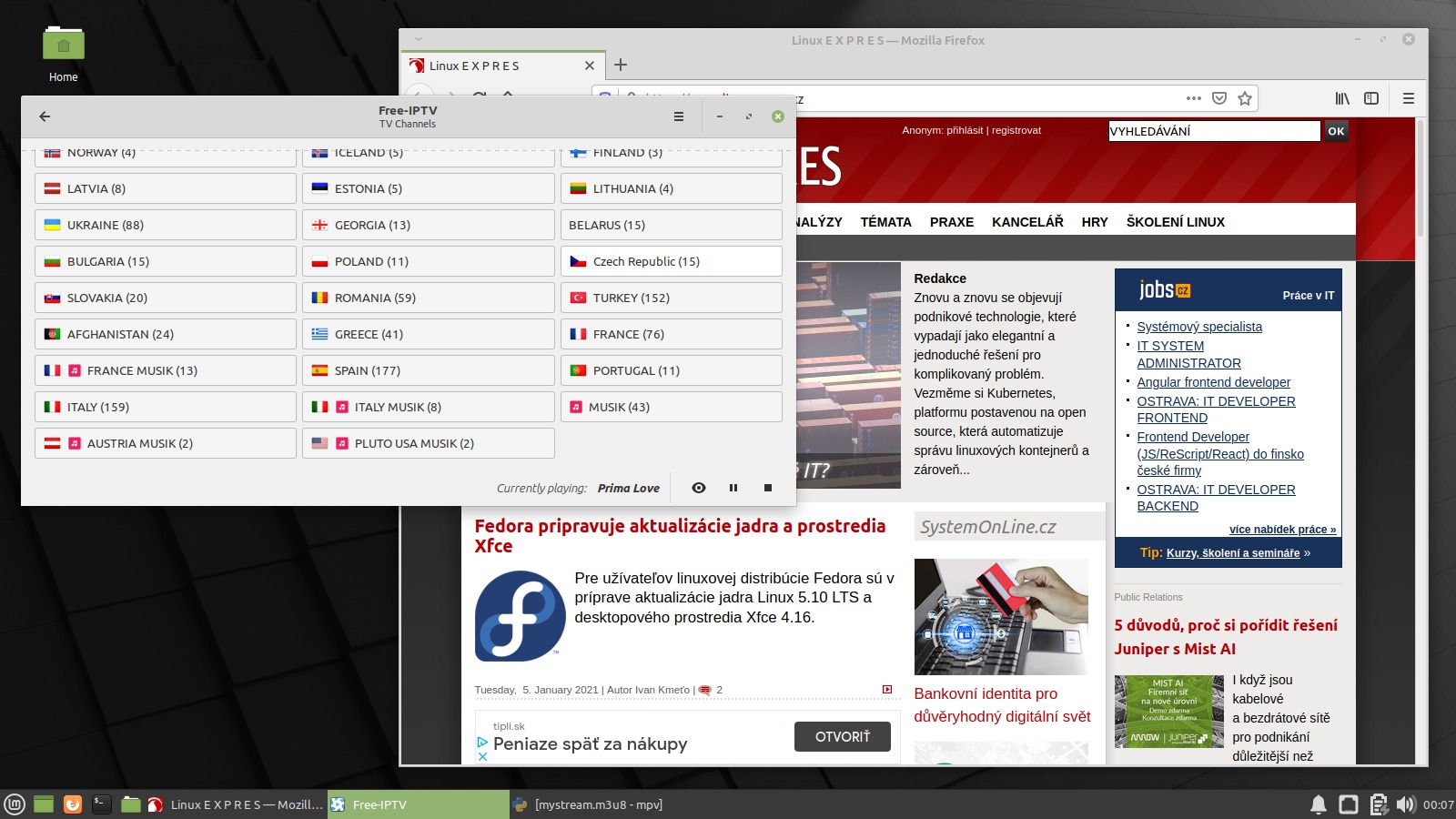Click the Systémový specialista job link

1198,327
